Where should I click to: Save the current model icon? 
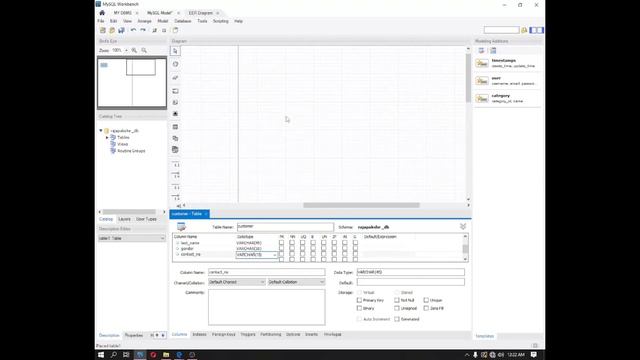[x=121, y=30]
